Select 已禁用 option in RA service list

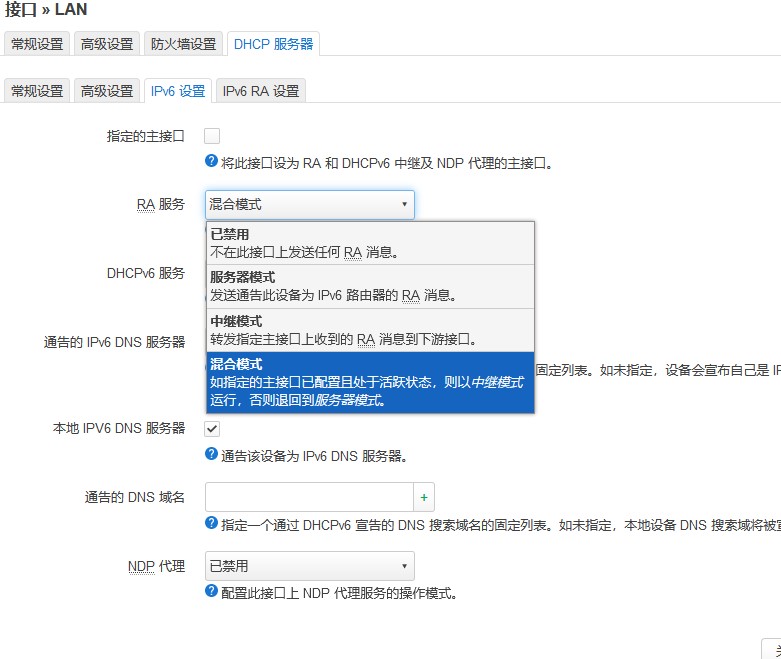[x=370, y=243]
